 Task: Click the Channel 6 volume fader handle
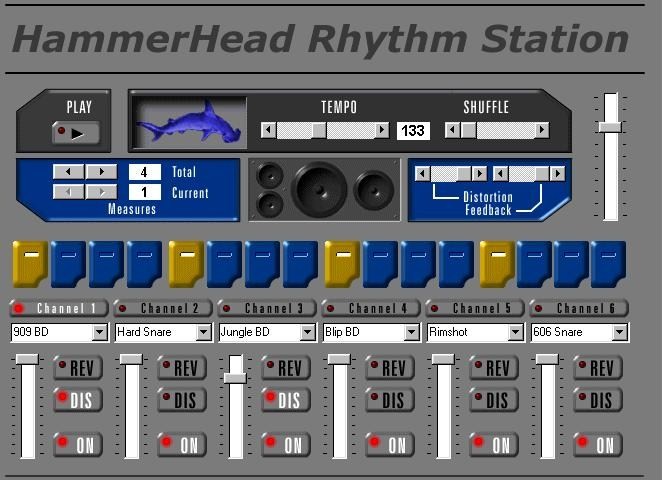pos(547,359)
